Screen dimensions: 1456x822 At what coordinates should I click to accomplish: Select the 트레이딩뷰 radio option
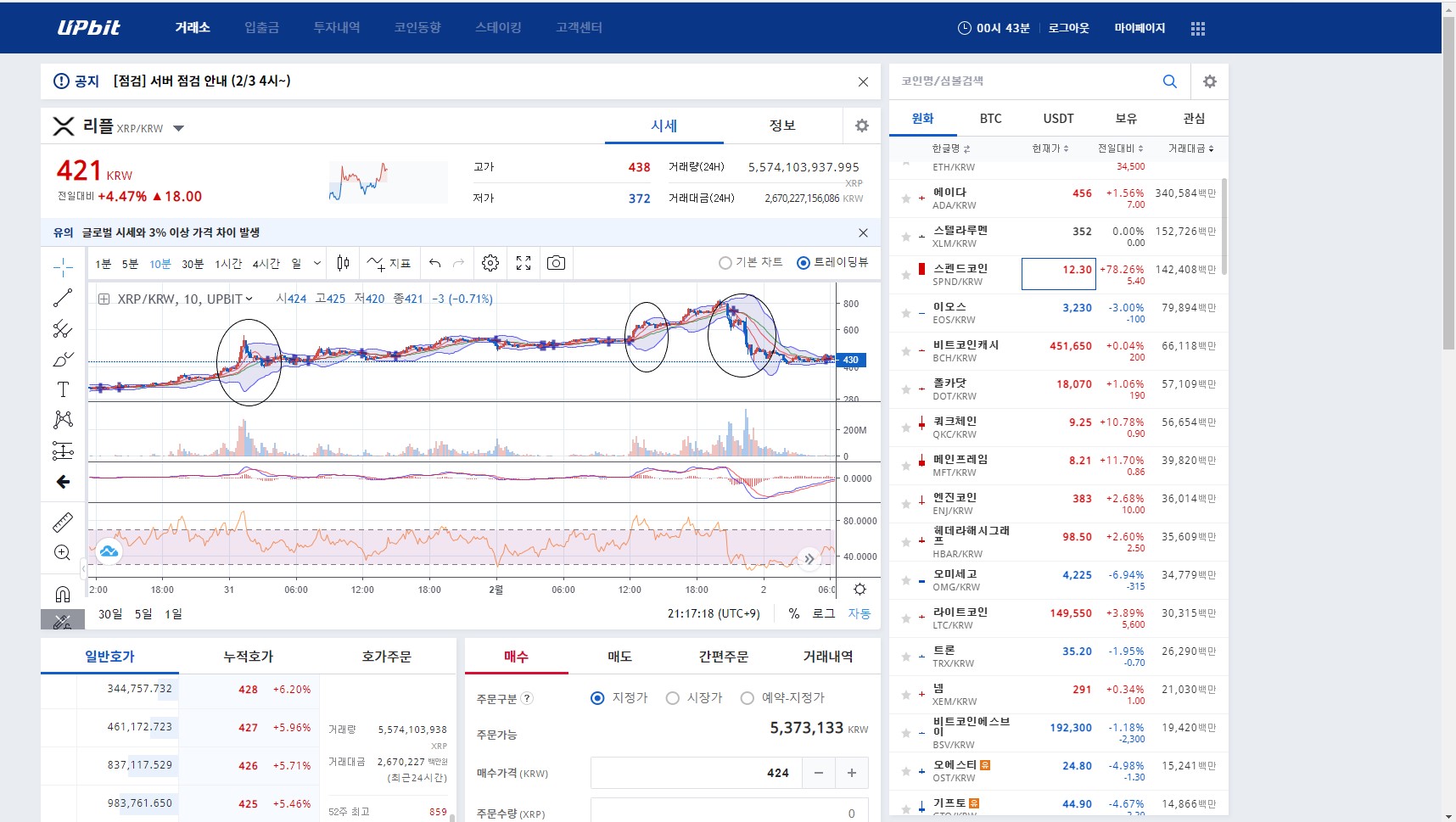click(804, 263)
